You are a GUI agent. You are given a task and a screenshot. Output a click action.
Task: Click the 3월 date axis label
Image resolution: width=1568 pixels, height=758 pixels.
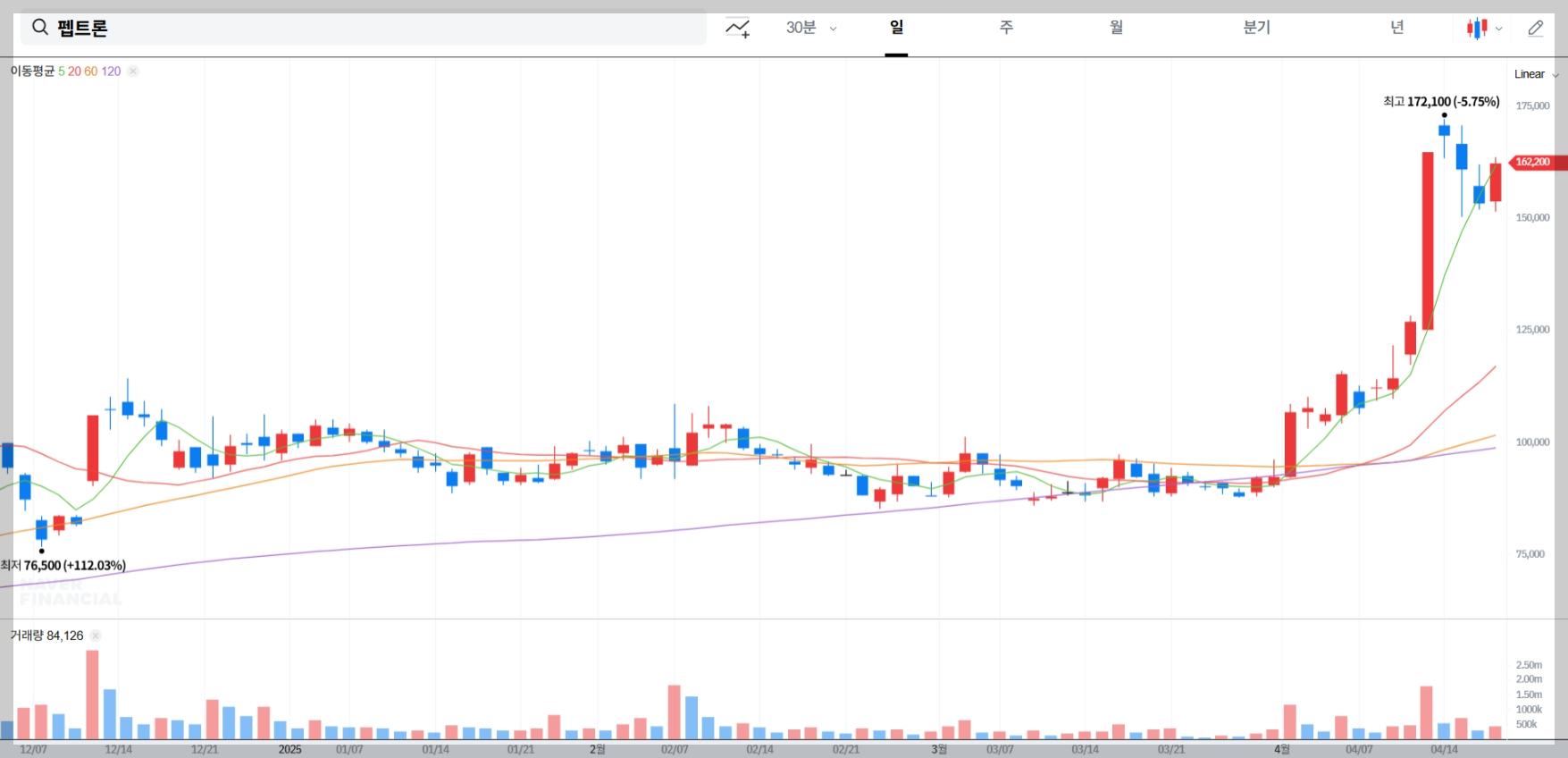pyautogui.click(x=939, y=750)
